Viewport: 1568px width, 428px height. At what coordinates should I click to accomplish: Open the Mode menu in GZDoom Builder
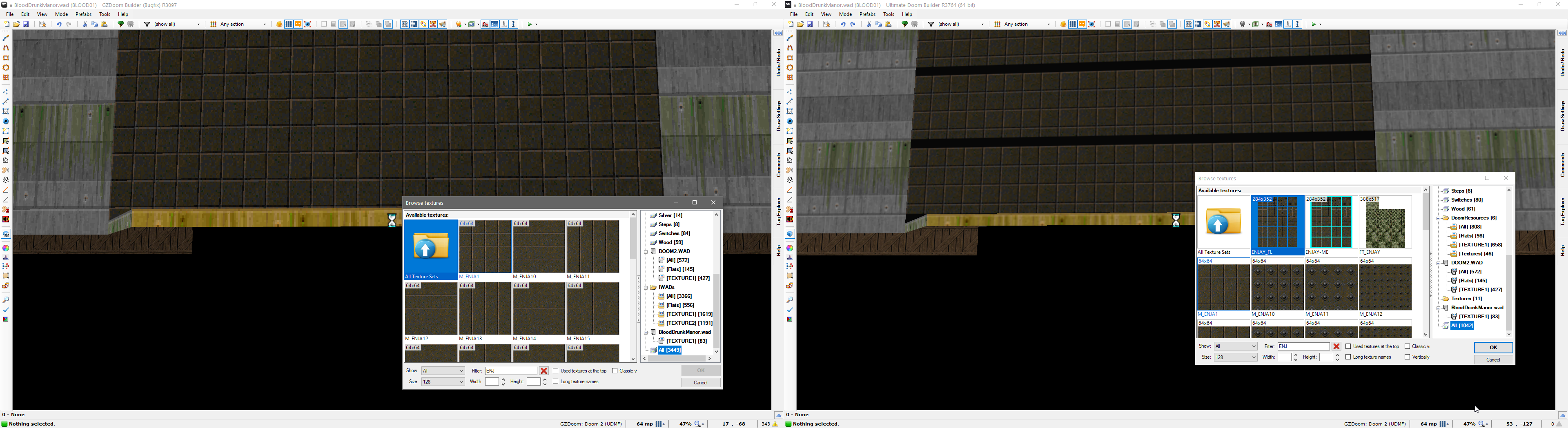click(62, 14)
